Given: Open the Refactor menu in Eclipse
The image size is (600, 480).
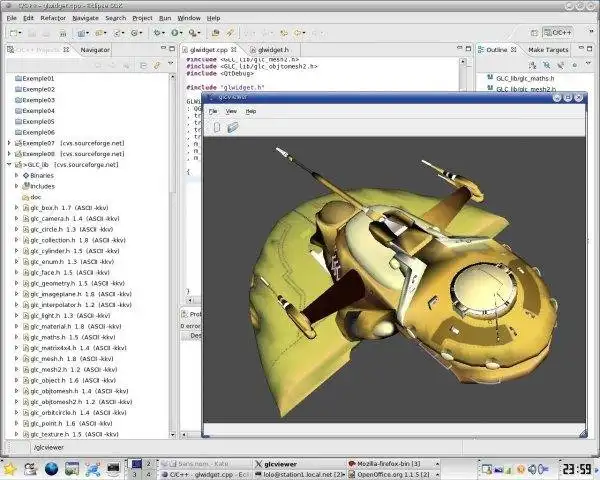Looking at the screenshot, I should click(53, 18).
